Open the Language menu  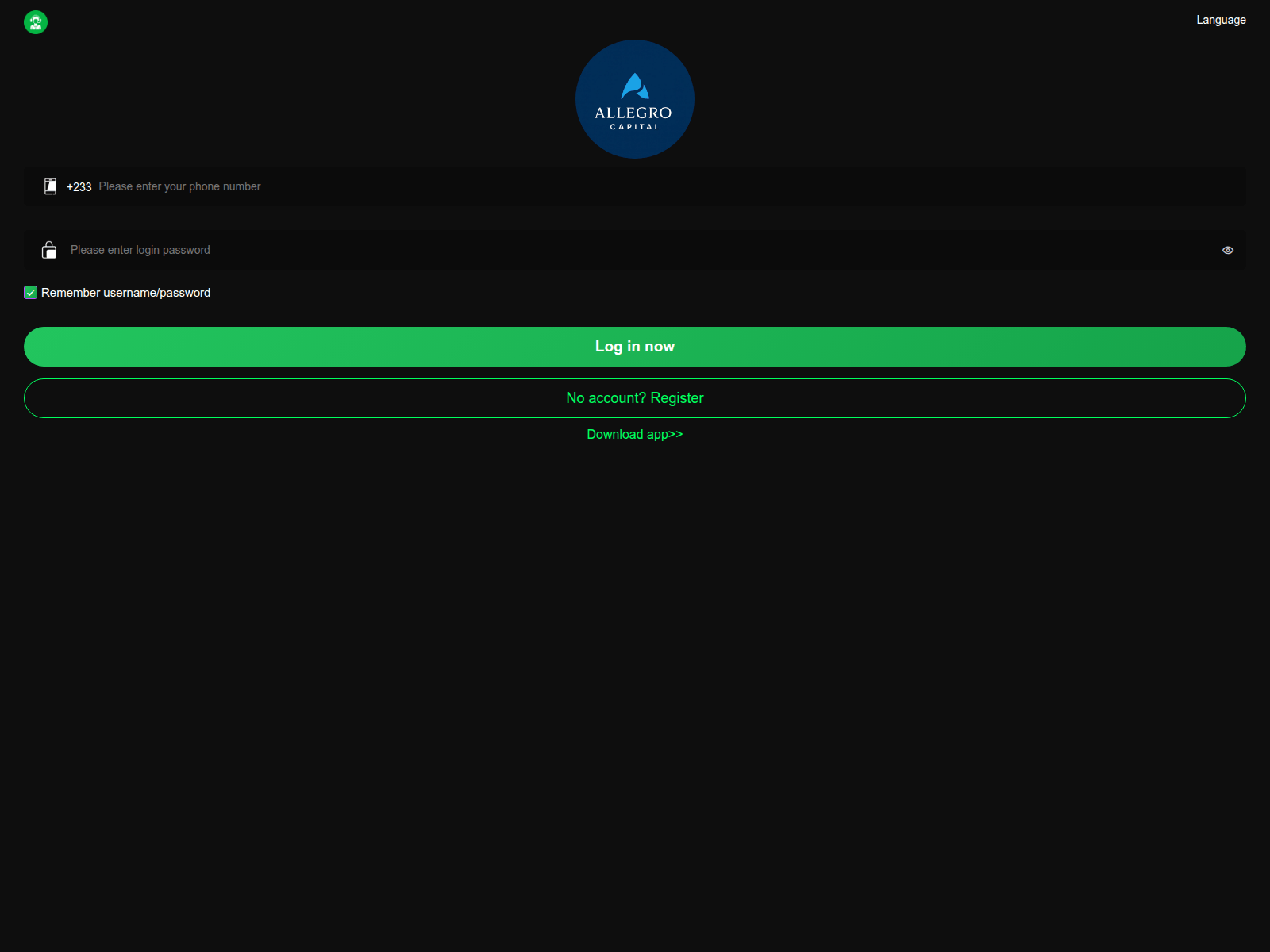tap(1221, 20)
